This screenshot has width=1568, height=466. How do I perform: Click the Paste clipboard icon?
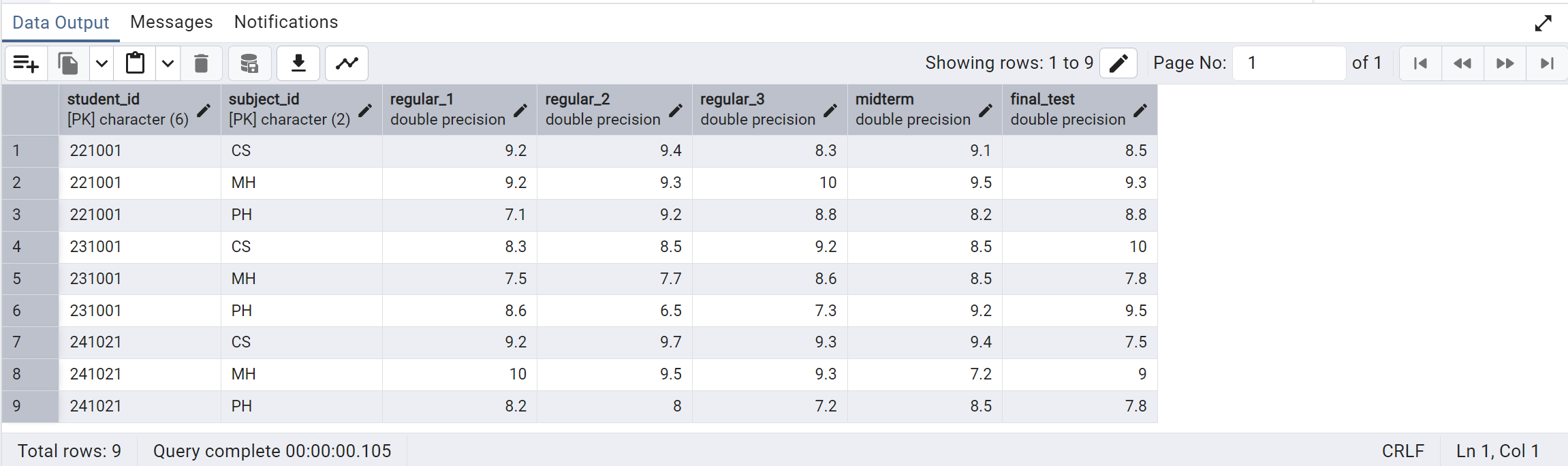point(135,64)
